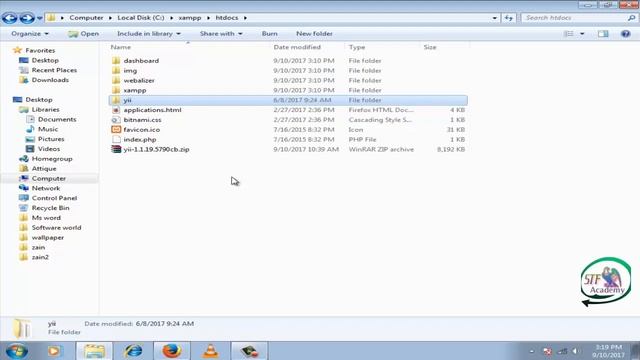Click the Back navigation arrow
Screen dimensions: 640x360
pyautogui.click(x=9, y=18)
